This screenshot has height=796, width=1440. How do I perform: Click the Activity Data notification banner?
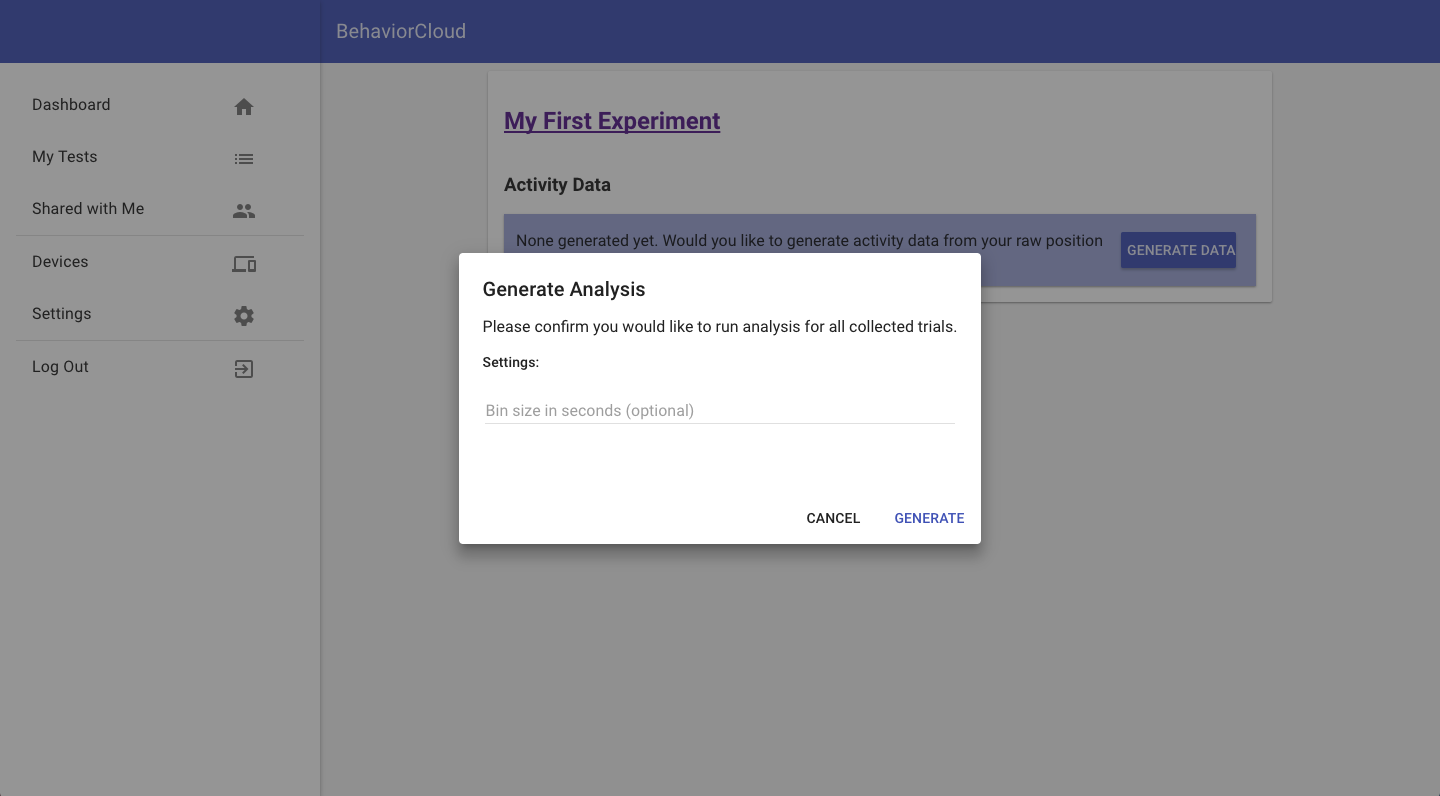point(810,240)
